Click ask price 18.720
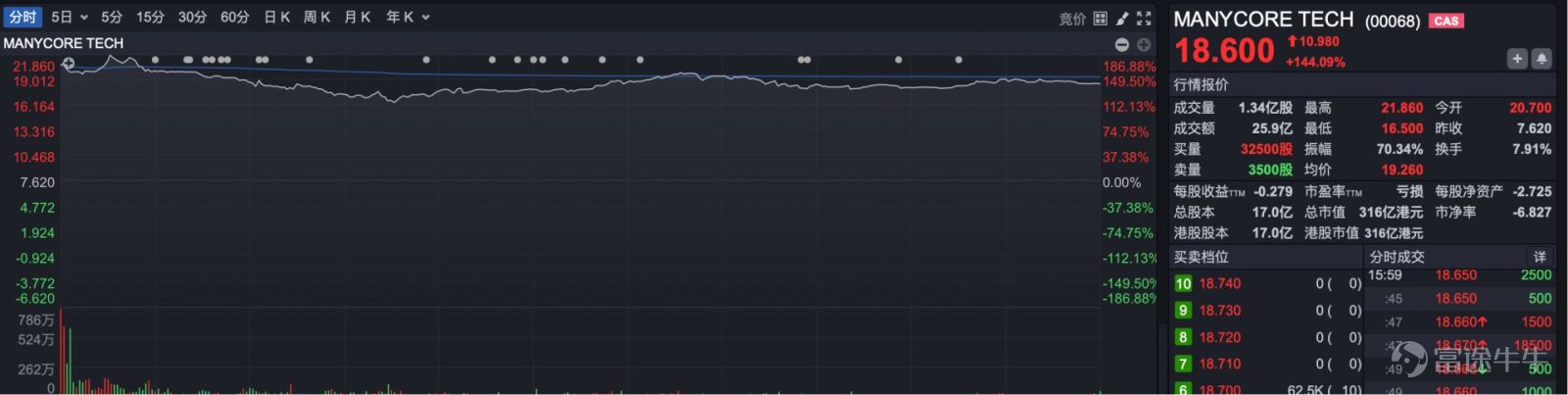This screenshot has height=395, width=1568. tap(1220, 337)
